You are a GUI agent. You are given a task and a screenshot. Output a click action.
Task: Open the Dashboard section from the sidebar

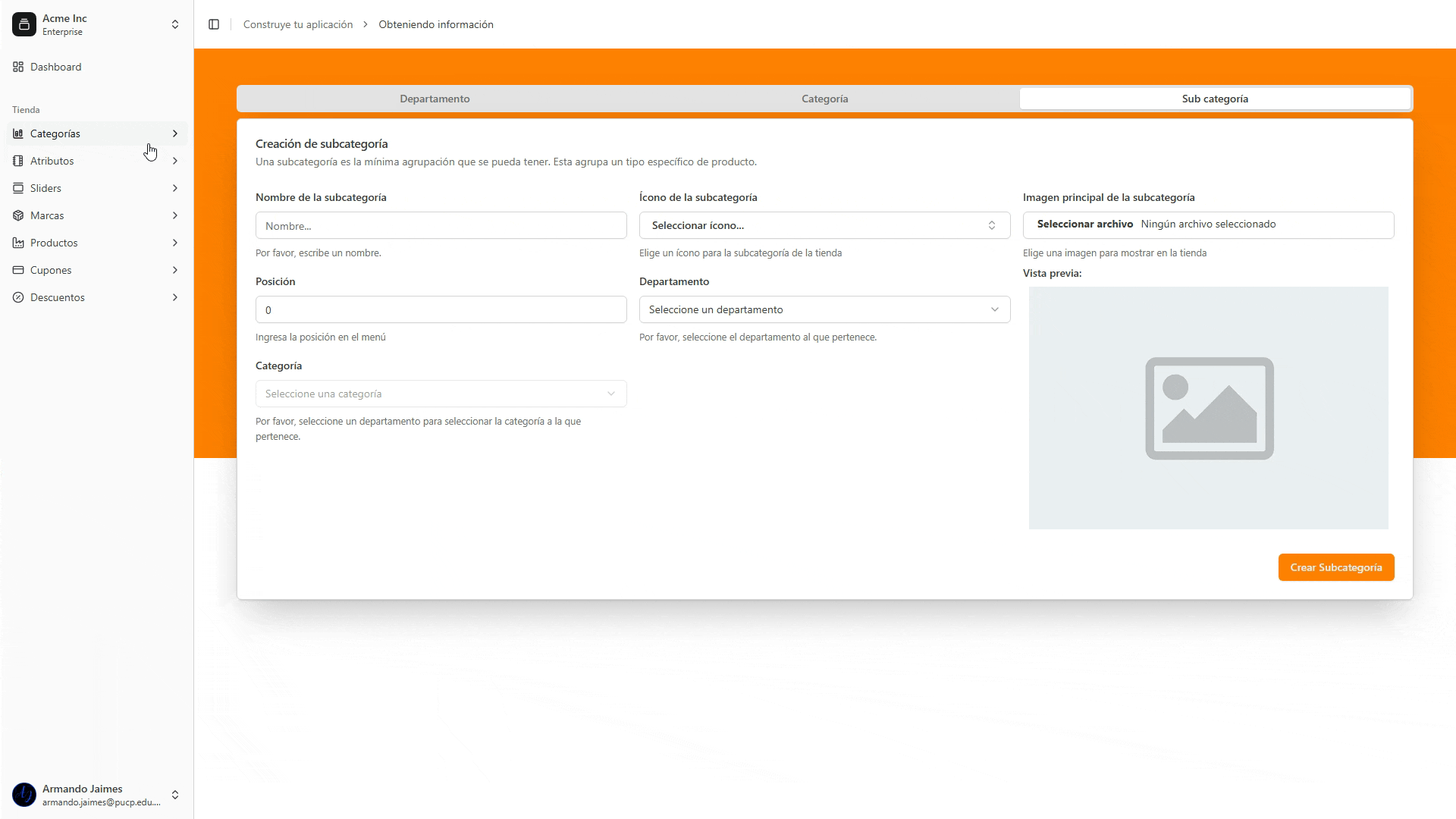[55, 67]
